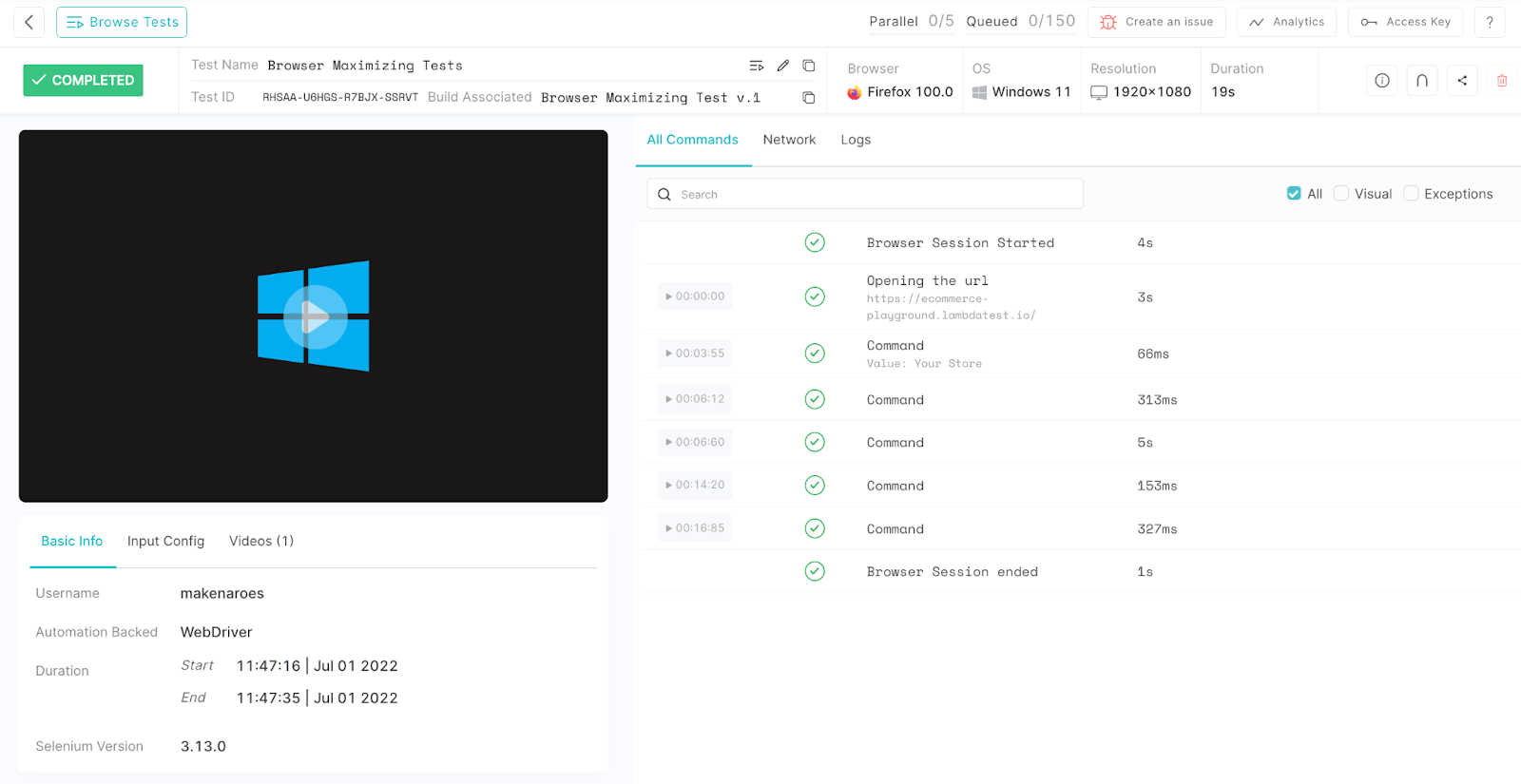Uncheck the All commands filter

point(1294,194)
